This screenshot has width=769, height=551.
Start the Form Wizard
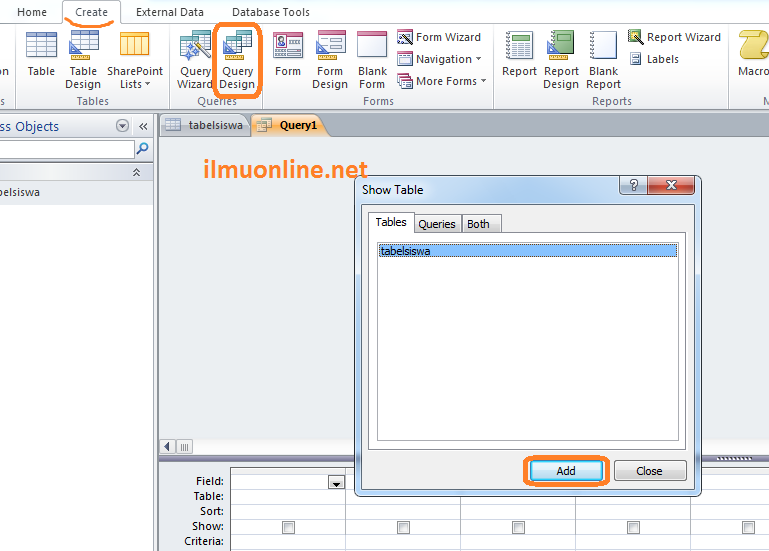pyautogui.click(x=439, y=37)
